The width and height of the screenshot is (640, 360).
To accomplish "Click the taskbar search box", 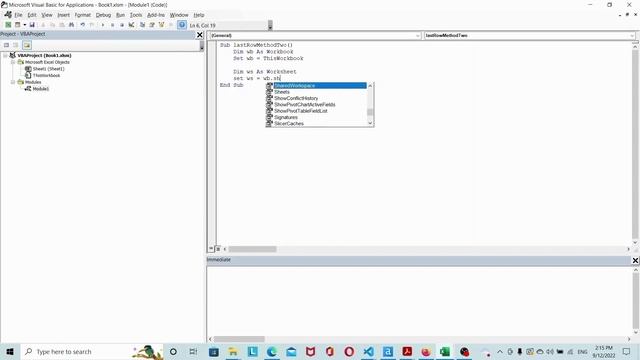I will [92, 351].
